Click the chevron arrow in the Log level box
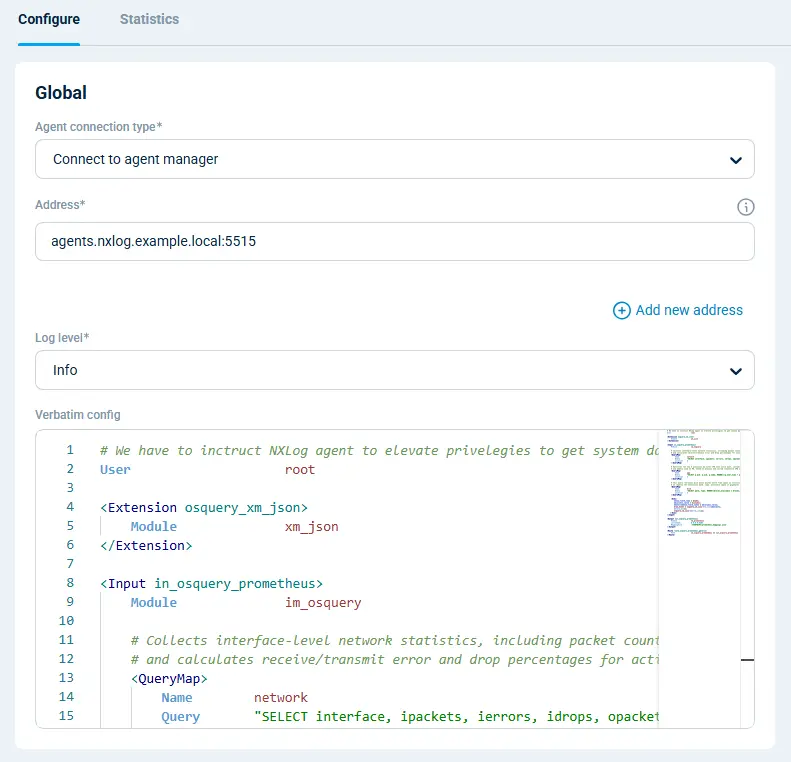791x762 pixels. point(736,371)
